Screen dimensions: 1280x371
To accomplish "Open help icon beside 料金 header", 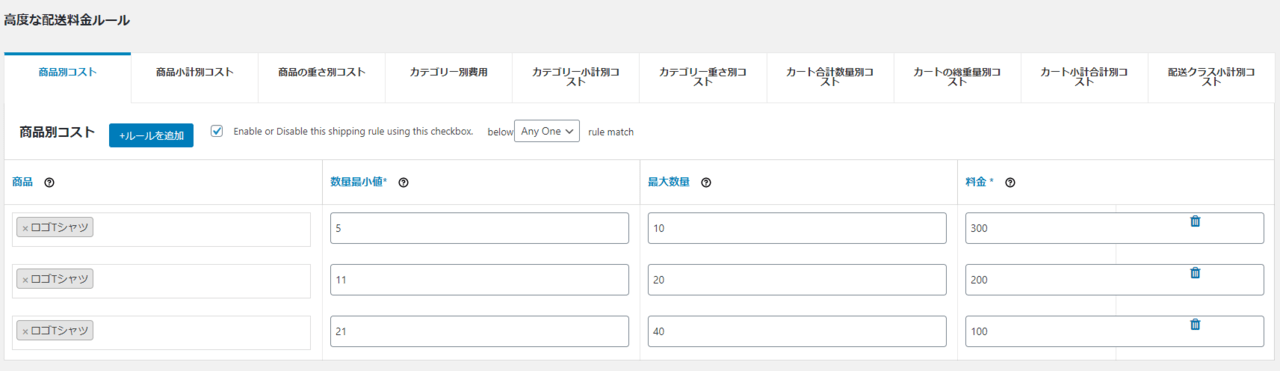I will click(1010, 182).
